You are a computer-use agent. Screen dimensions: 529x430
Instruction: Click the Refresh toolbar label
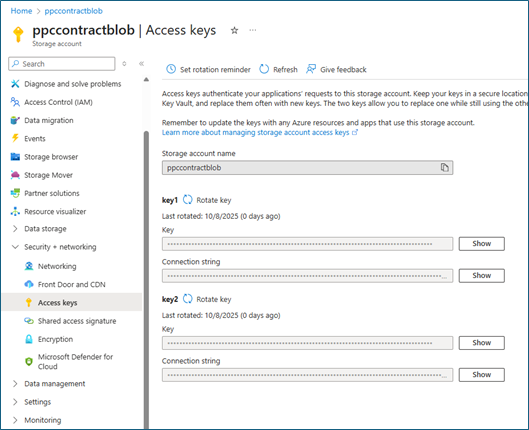(x=285, y=69)
